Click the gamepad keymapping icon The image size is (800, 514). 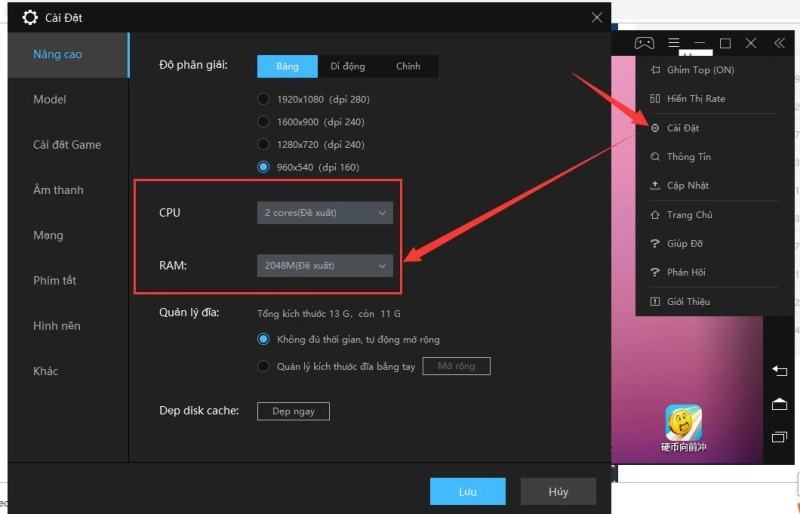[644, 43]
